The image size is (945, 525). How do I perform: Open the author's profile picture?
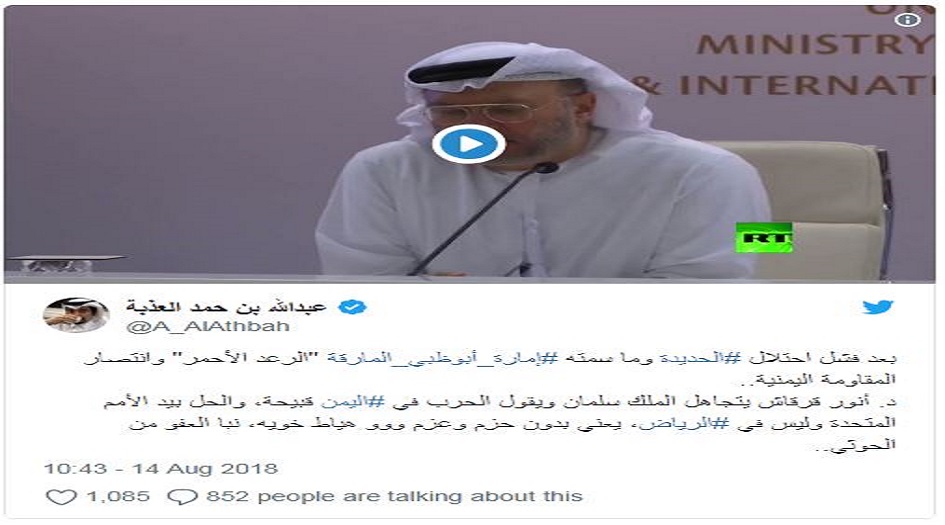tap(76, 315)
